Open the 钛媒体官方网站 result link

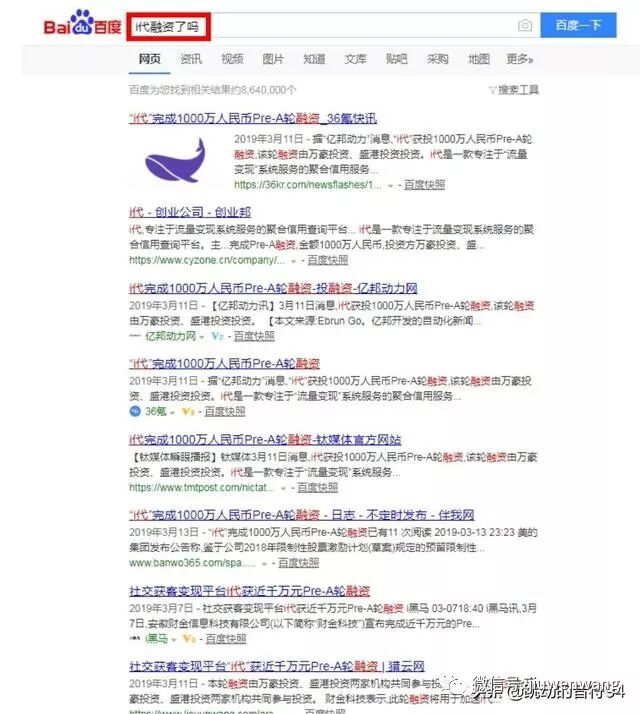coord(265,439)
